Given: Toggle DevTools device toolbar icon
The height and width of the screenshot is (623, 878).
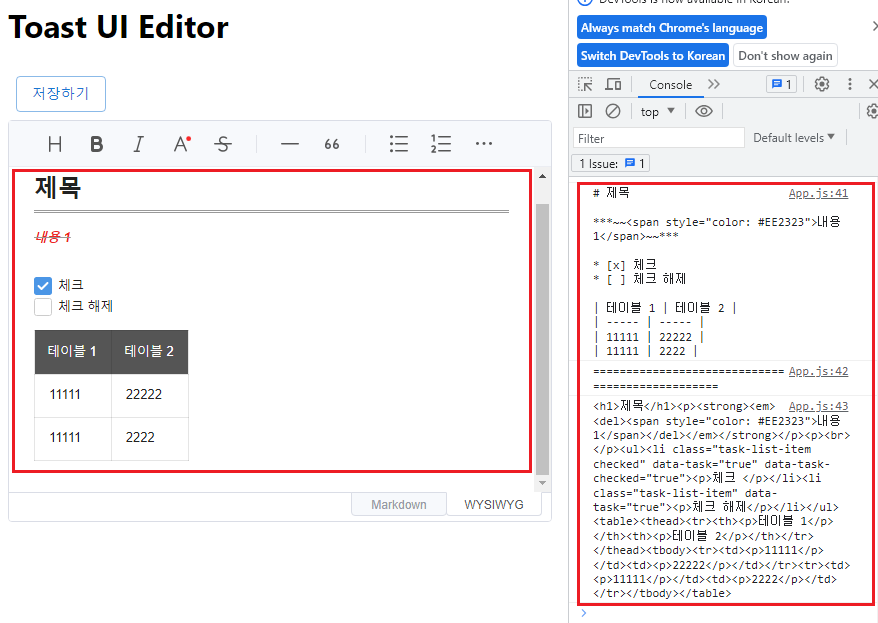Looking at the screenshot, I should [x=613, y=85].
